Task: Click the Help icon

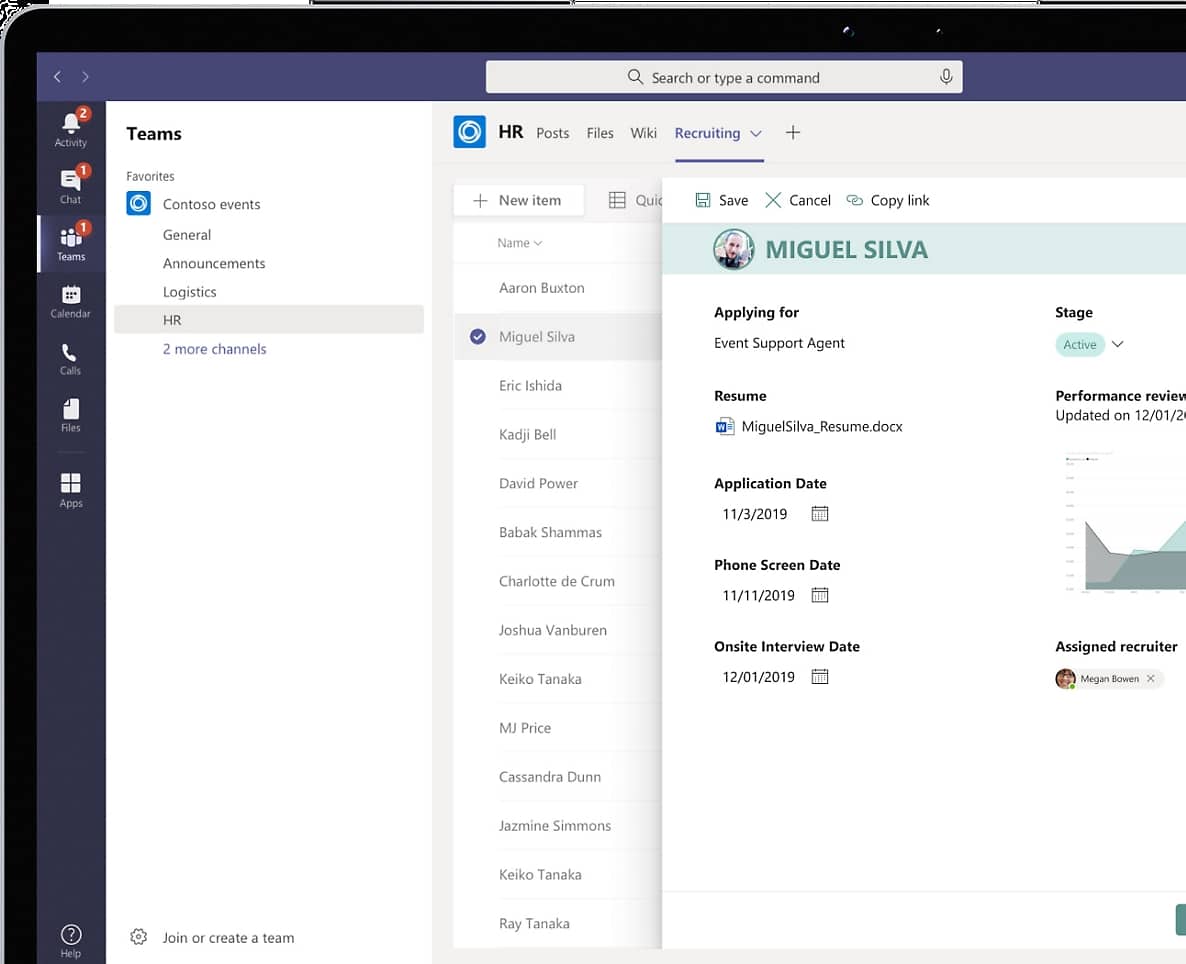Action: click(70, 939)
